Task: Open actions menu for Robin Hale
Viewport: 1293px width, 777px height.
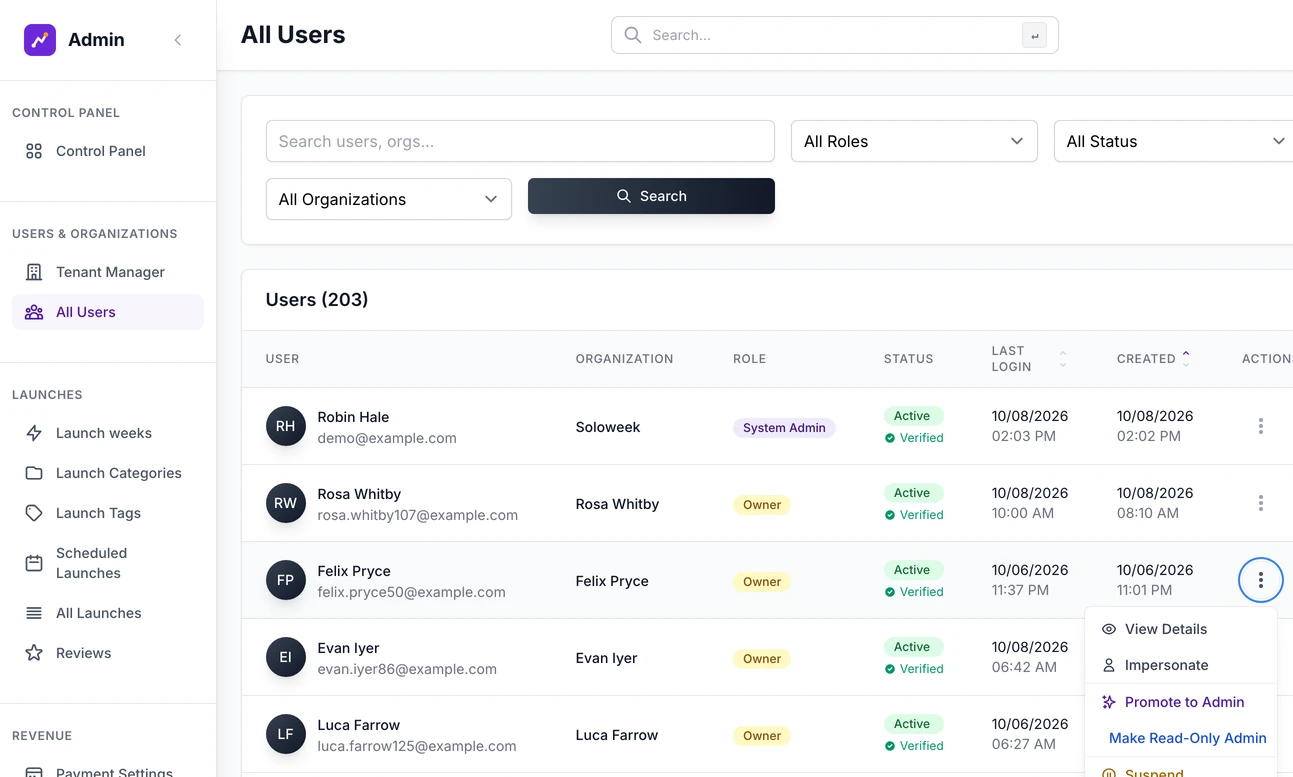Action: [1260, 426]
